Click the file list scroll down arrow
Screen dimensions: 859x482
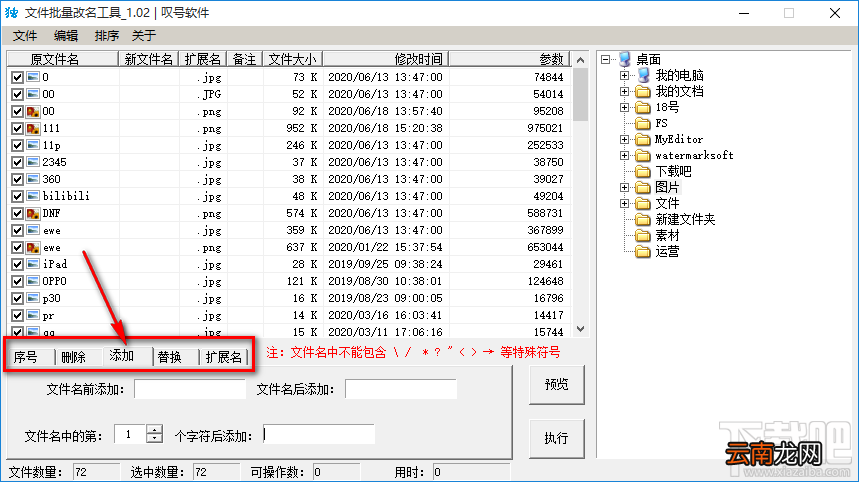tap(581, 329)
